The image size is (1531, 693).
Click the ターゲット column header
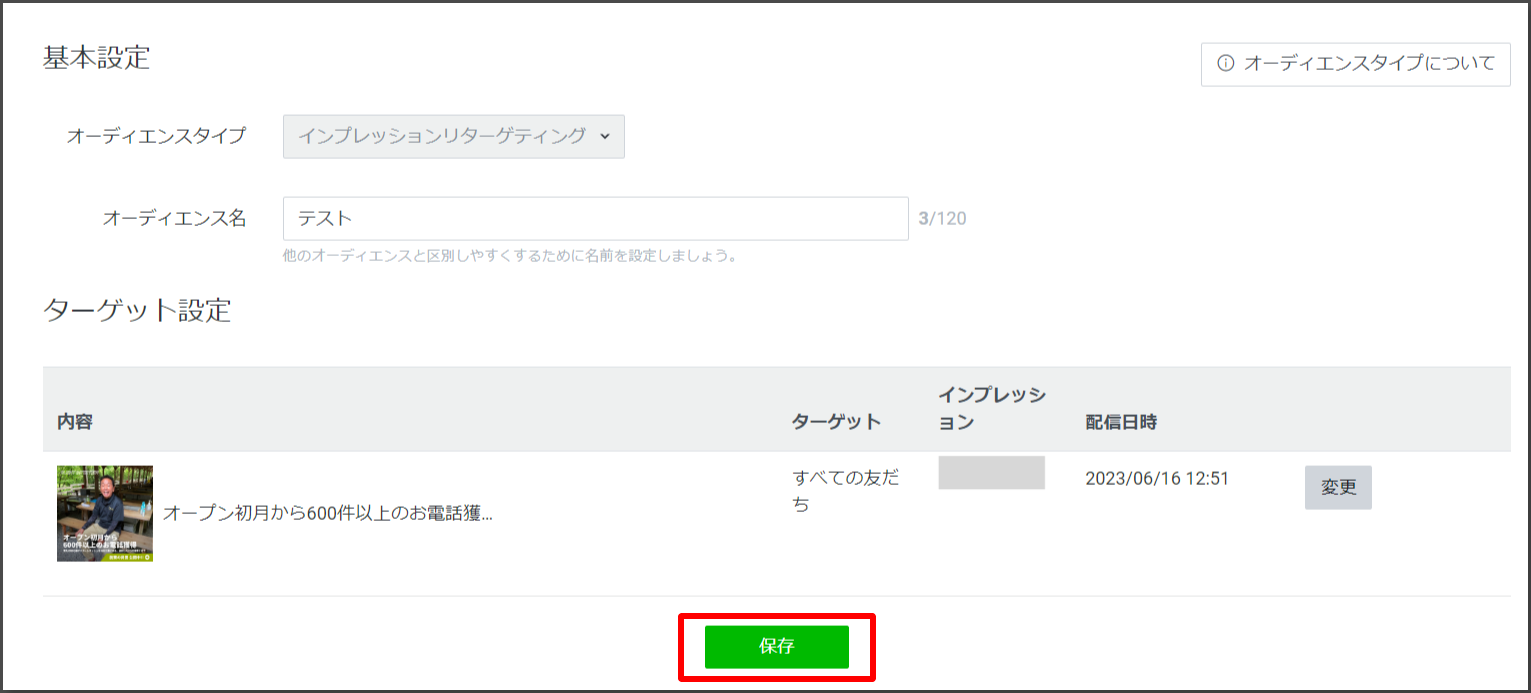tap(836, 422)
